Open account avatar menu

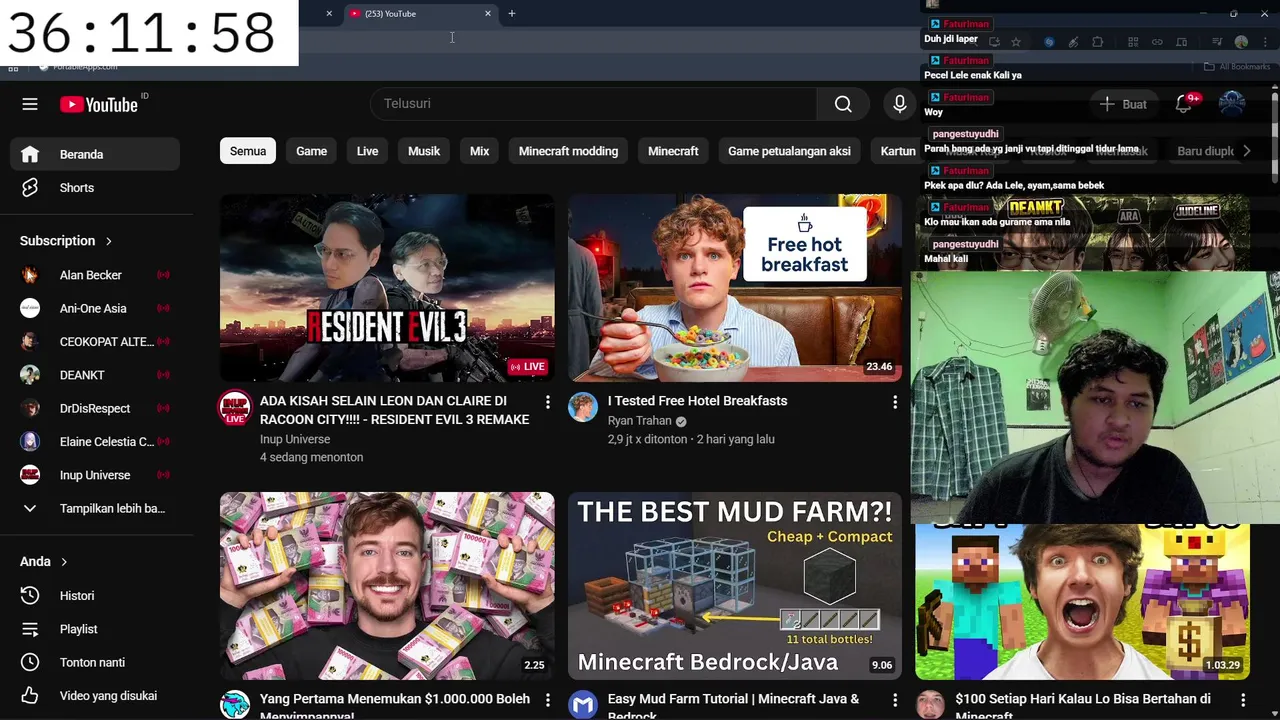pyautogui.click(x=1232, y=104)
